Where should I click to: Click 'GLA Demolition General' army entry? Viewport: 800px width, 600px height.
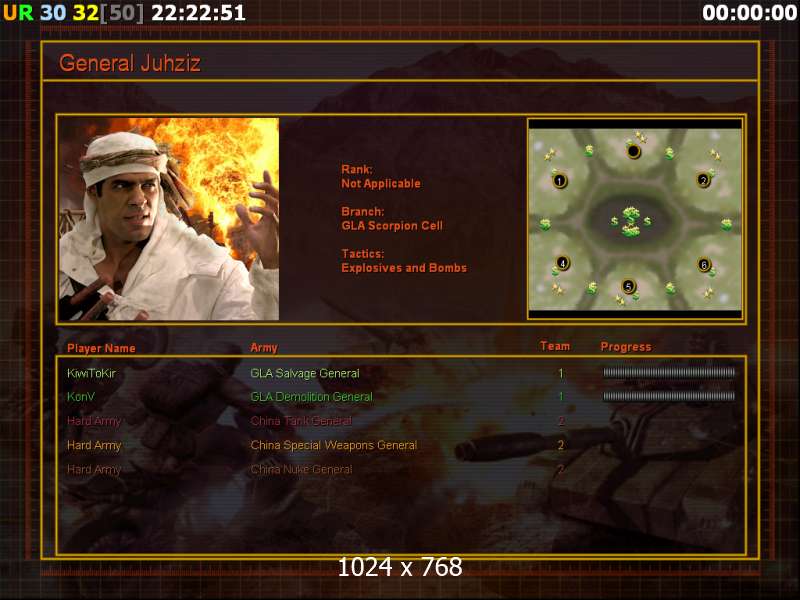(x=311, y=397)
